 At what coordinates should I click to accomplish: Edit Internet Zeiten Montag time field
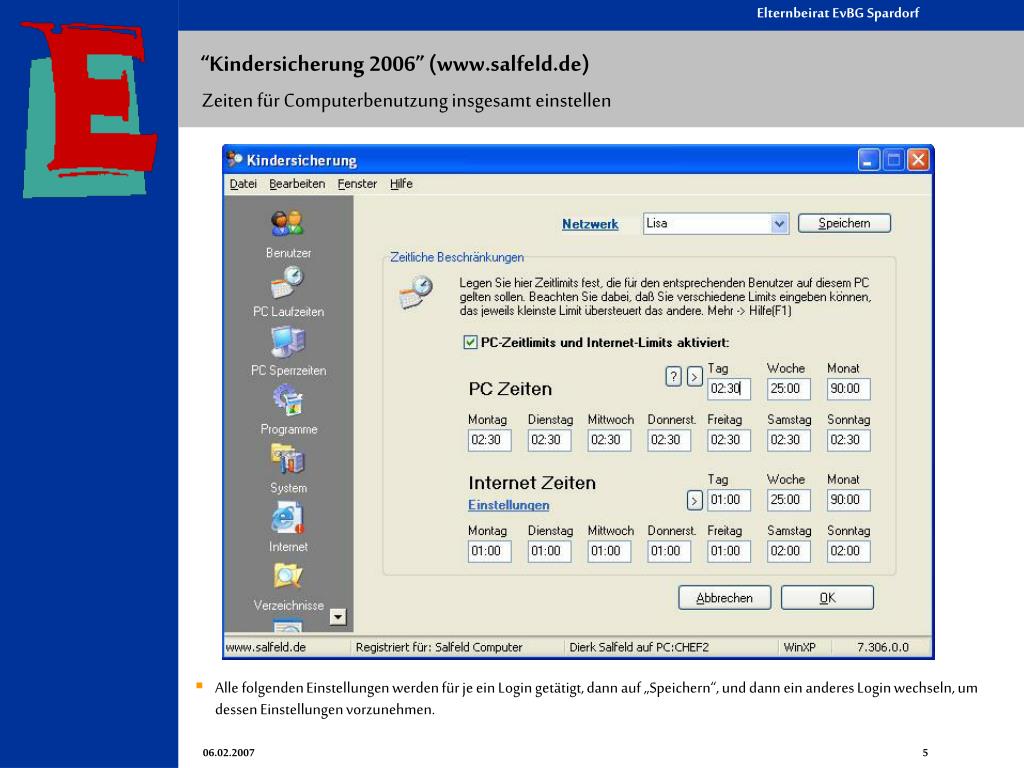(489, 551)
